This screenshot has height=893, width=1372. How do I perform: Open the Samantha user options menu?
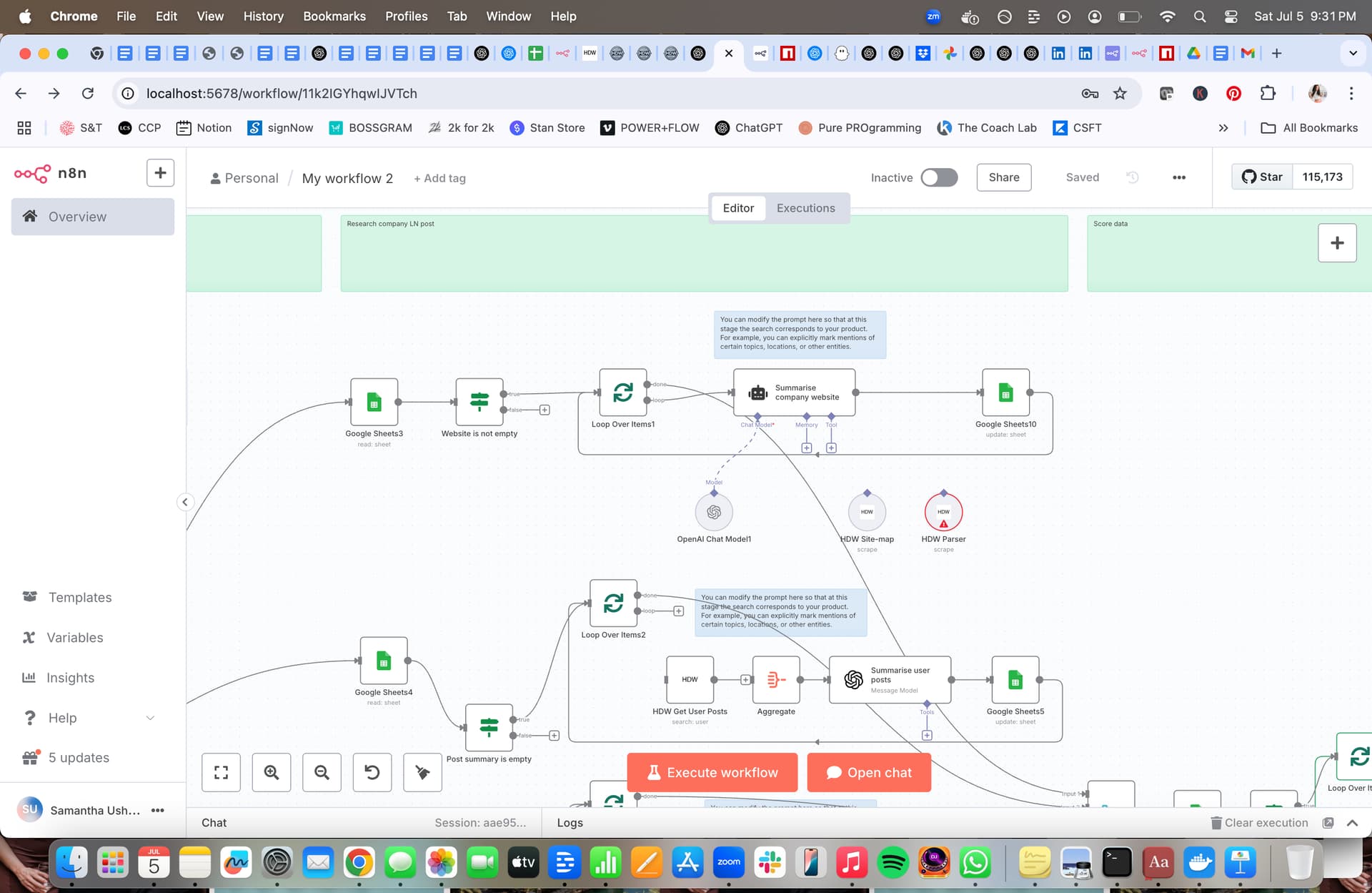tap(158, 810)
